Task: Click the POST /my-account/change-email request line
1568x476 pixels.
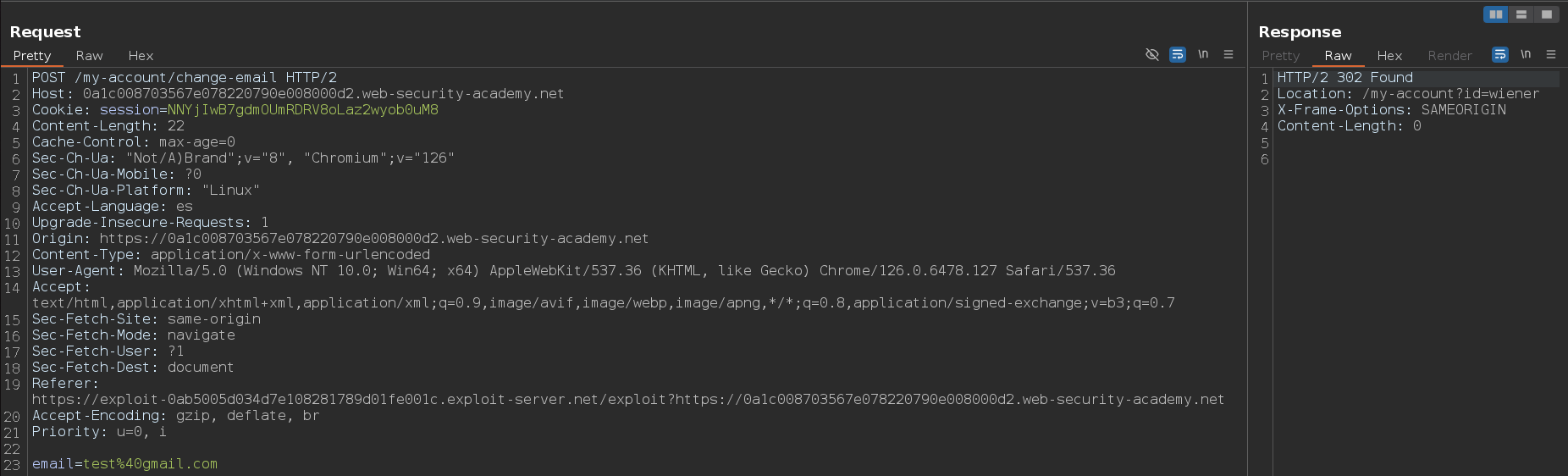Action: [185, 78]
